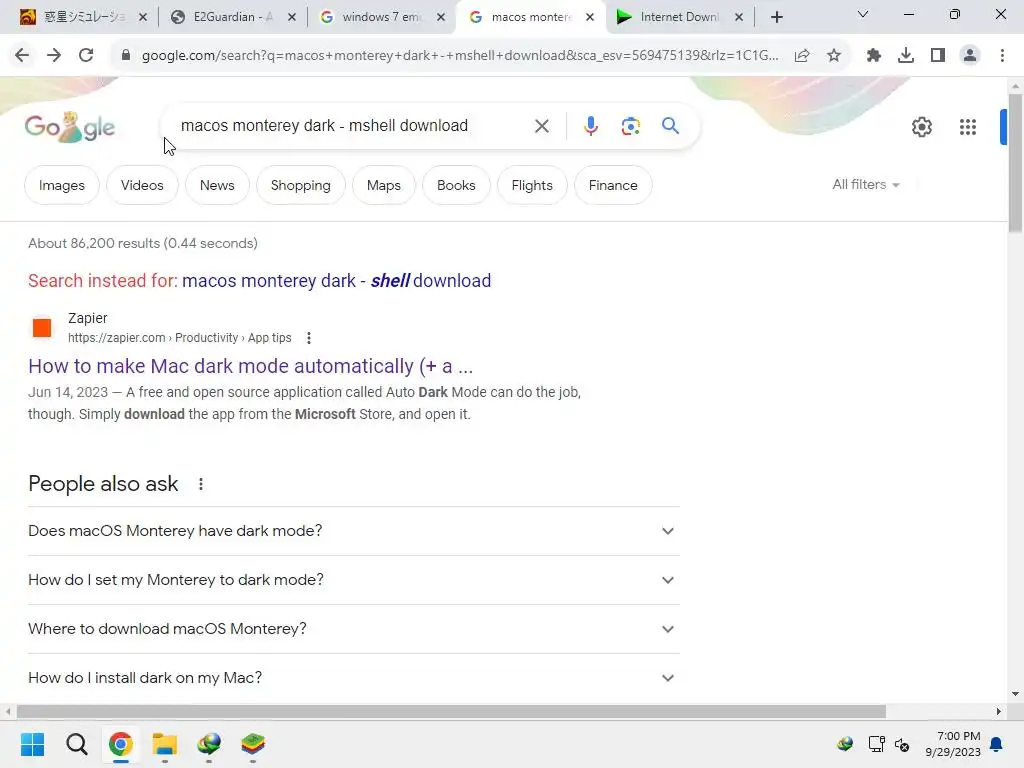Open Chrome extensions puzzle icon

(x=874, y=56)
